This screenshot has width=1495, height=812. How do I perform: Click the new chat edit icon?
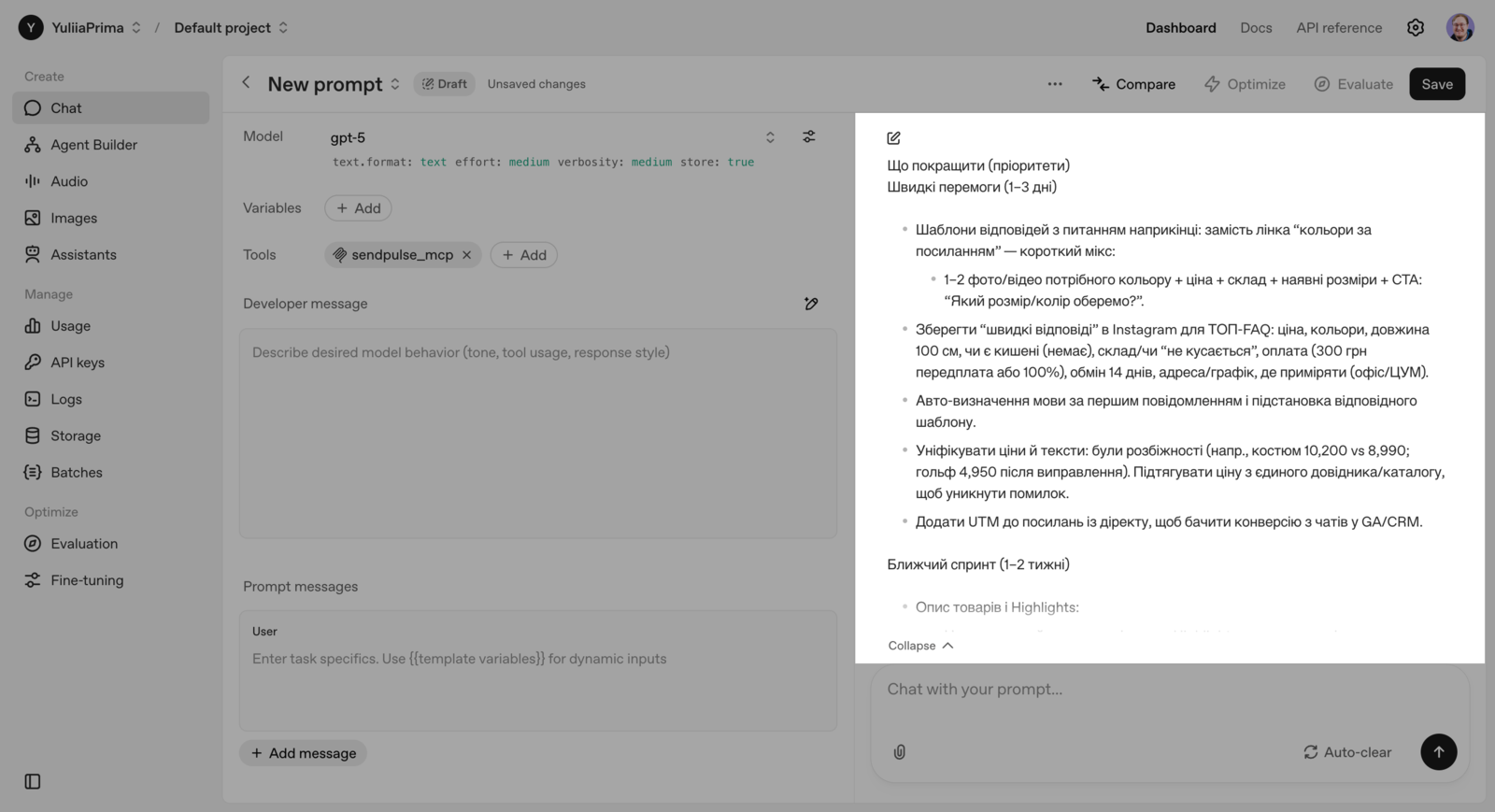pyautogui.click(x=894, y=138)
